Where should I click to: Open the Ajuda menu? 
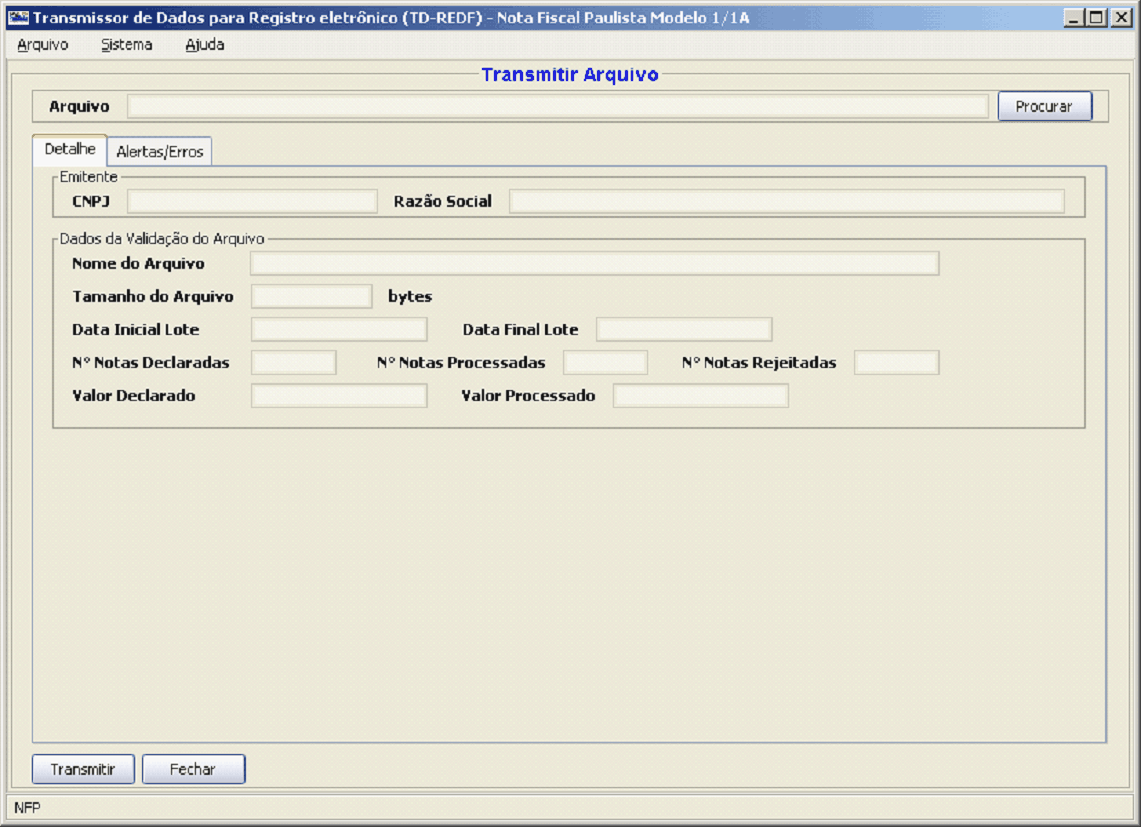pyautogui.click(x=204, y=45)
